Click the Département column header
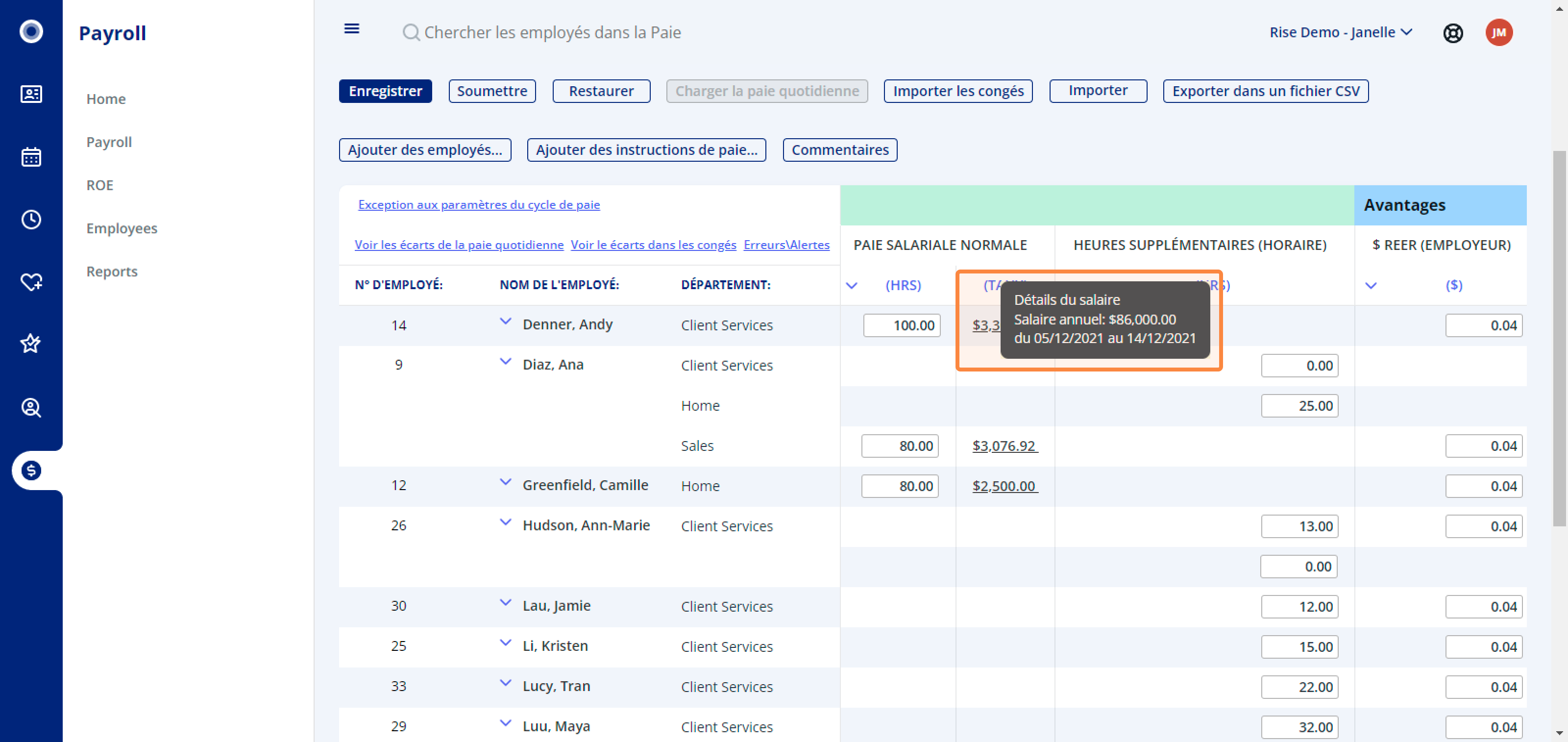The height and width of the screenshot is (742, 1568). point(726,285)
